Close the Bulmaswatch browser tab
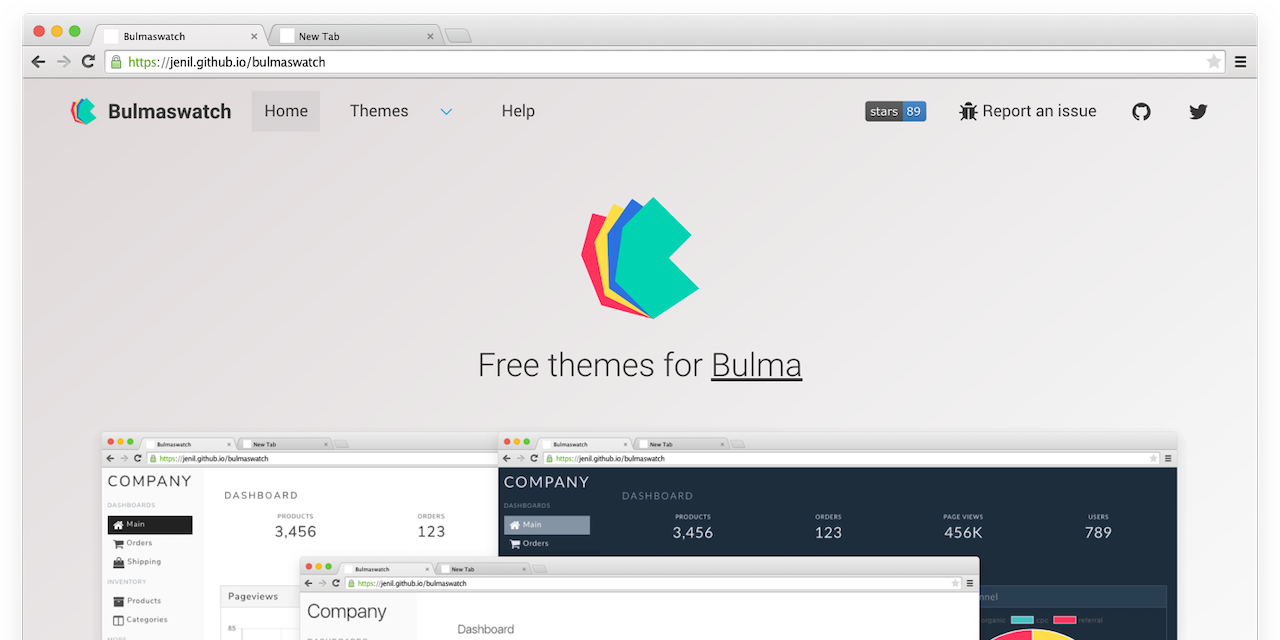 pos(254,36)
